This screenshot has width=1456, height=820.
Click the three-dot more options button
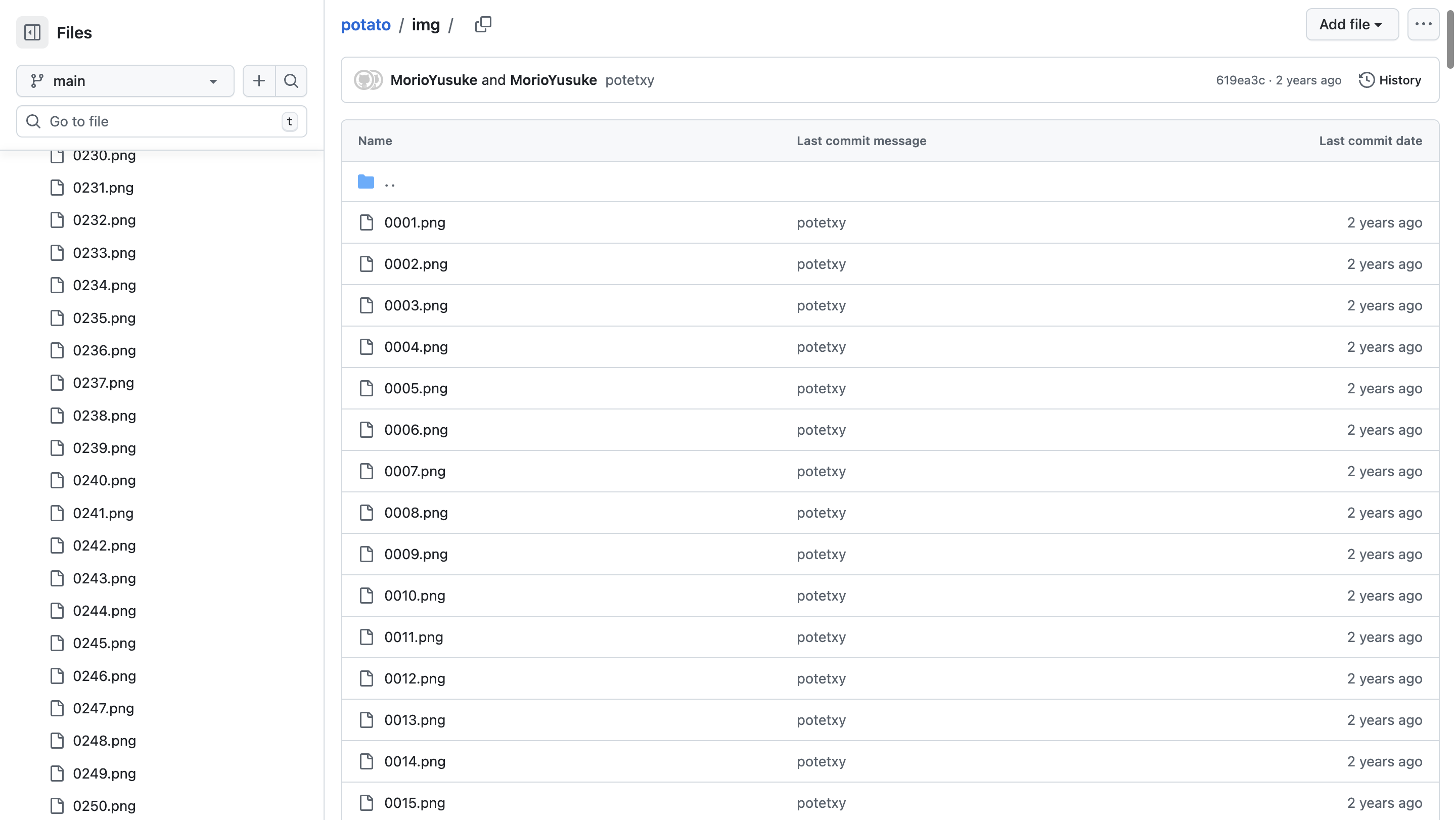(1423, 24)
